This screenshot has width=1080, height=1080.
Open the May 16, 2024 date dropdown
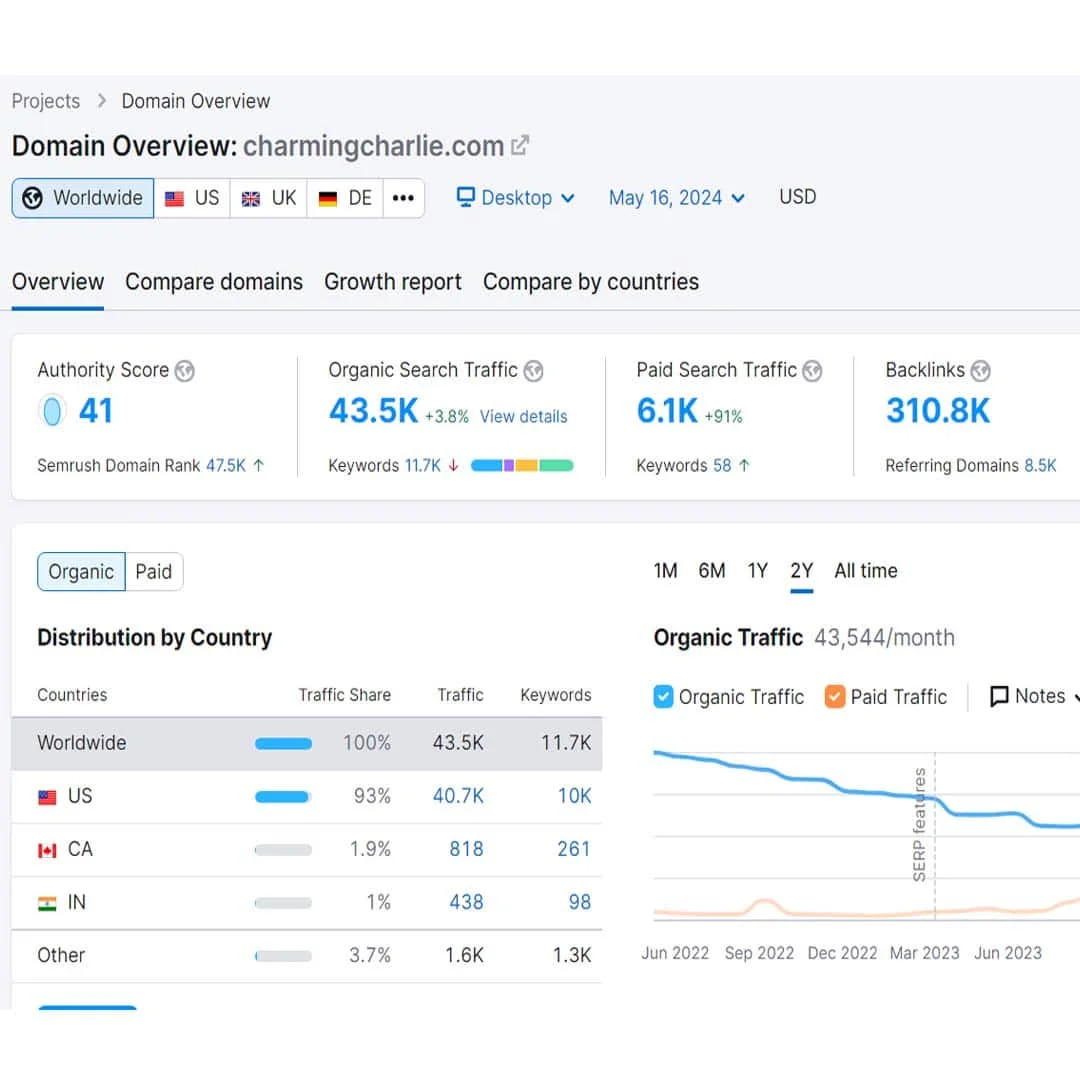(676, 198)
